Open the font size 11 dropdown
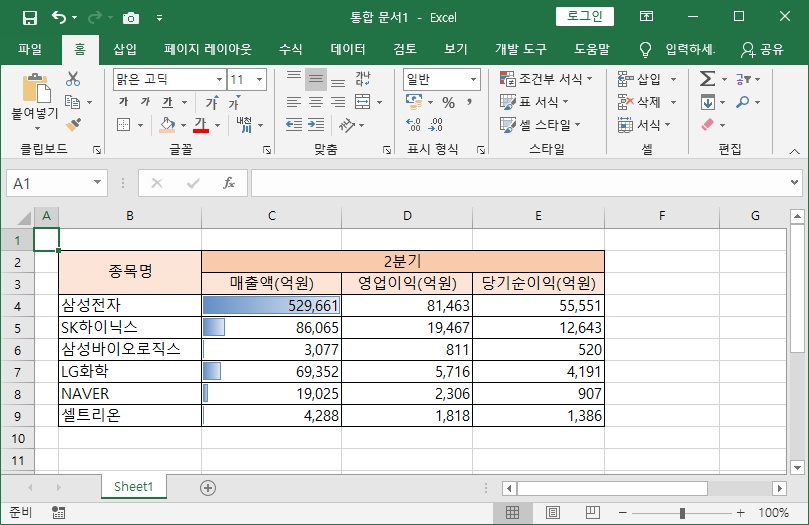Image resolution: width=809 pixels, height=525 pixels. coord(259,79)
